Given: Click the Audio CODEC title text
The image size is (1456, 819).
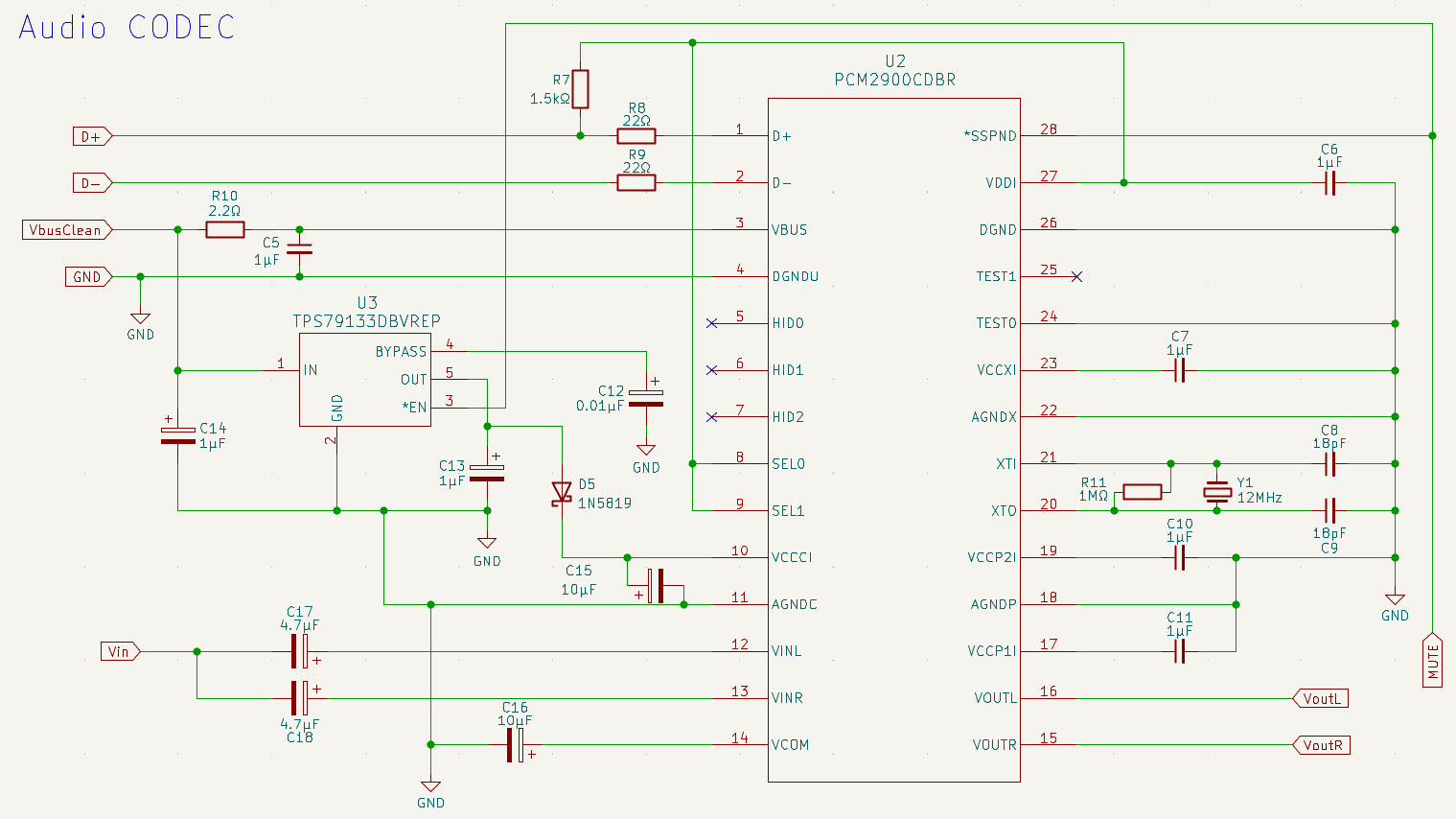Looking at the screenshot, I should click(127, 27).
